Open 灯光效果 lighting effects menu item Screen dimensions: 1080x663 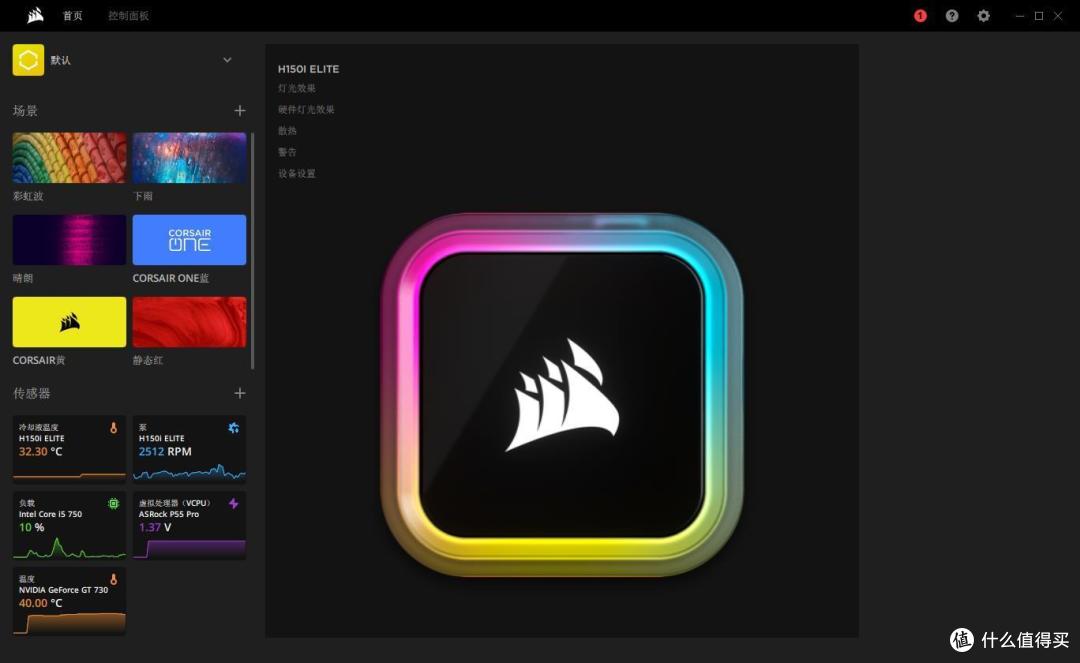click(x=297, y=88)
